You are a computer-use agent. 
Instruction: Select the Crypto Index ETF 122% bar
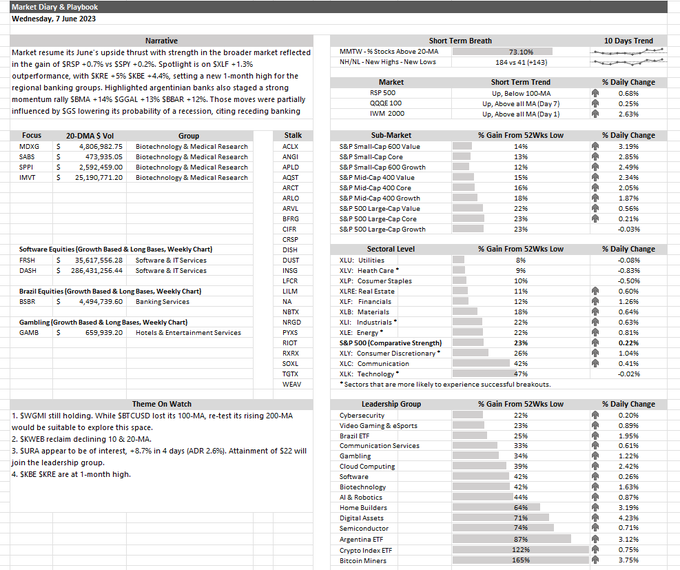pos(520,550)
